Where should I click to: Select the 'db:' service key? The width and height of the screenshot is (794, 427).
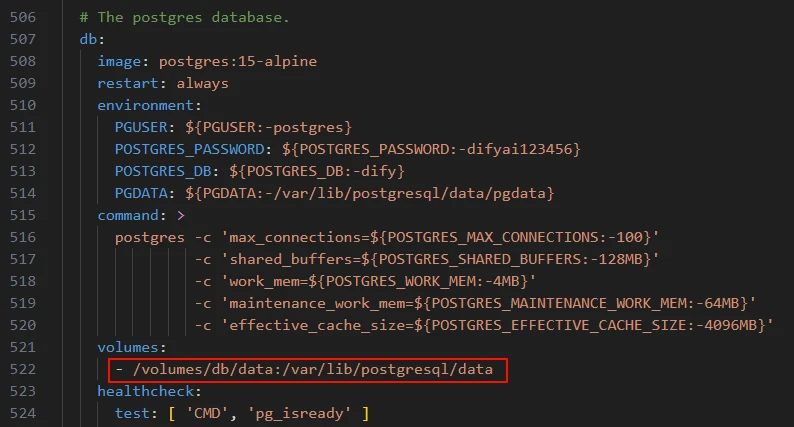(x=92, y=40)
